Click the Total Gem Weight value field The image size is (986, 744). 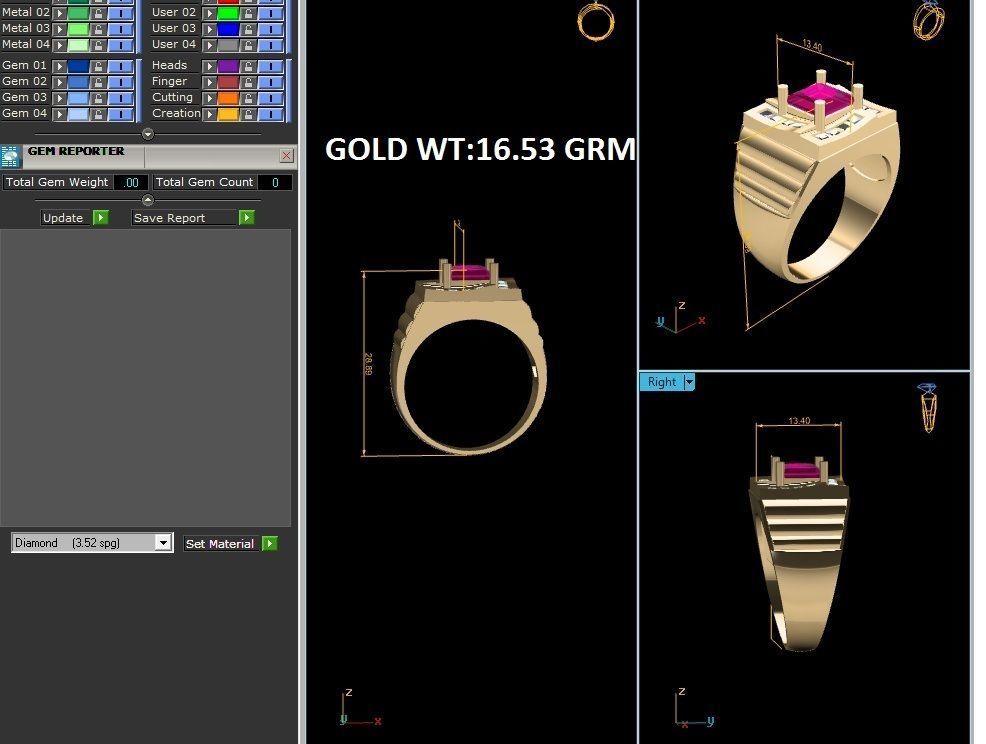[131, 182]
